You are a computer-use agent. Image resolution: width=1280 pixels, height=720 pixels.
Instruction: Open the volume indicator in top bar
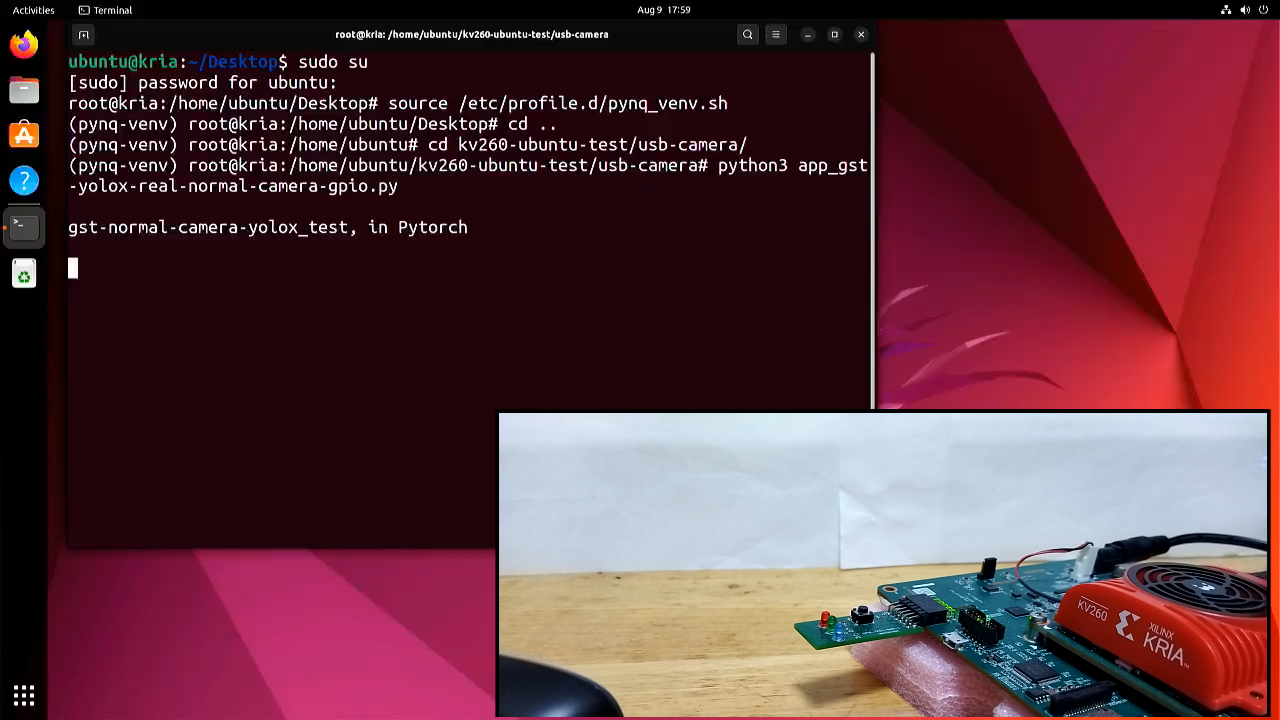(1245, 10)
